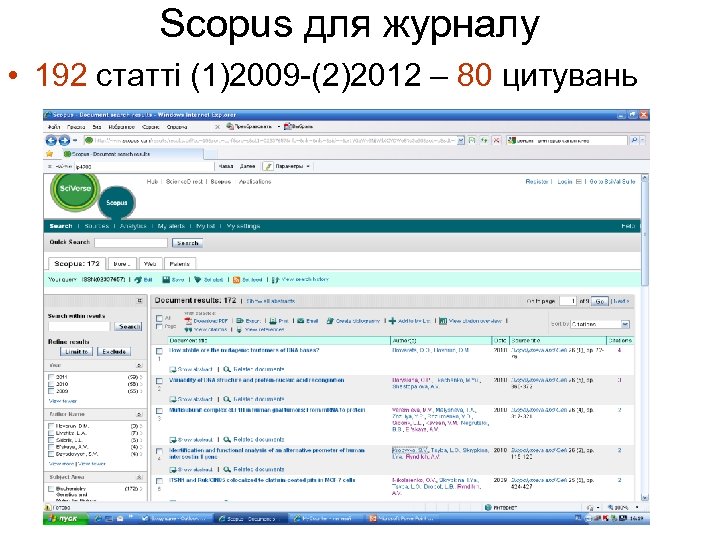Click the Exclude button
The image size is (720, 540).
[114, 352]
